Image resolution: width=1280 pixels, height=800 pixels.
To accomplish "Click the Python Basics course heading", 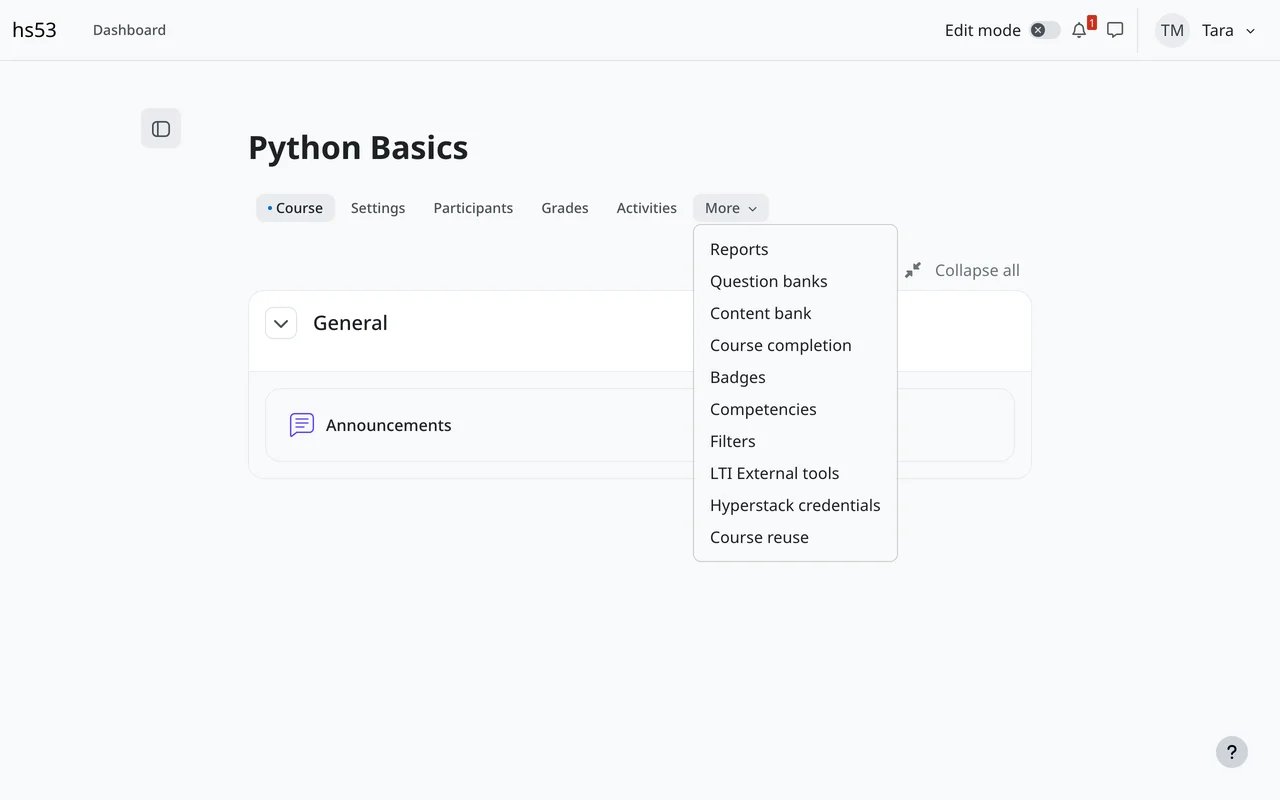I will 358,148.
